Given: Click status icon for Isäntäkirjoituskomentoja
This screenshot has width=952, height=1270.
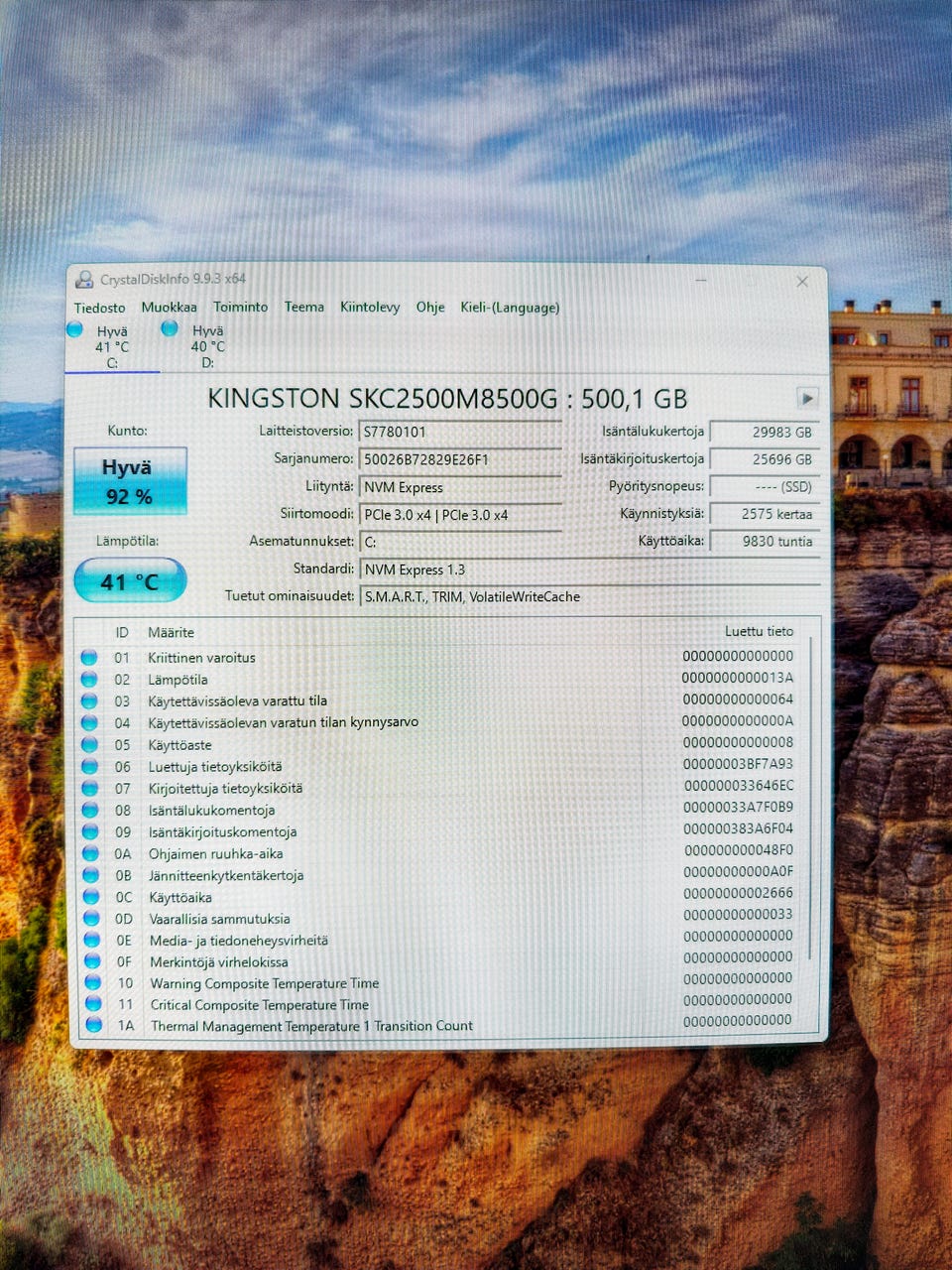Looking at the screenshot, I should [90, 831].
